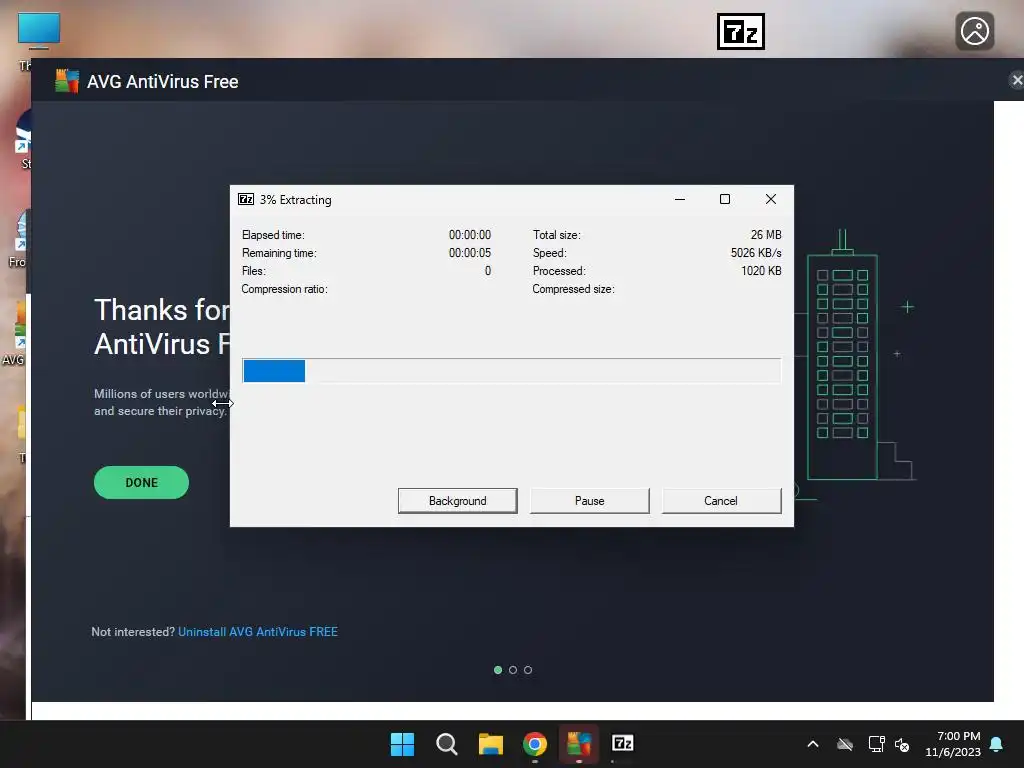Click the Compression ratio label
Image resolution: width=1024 pixels, height=768 pixels.
[285, 289]
